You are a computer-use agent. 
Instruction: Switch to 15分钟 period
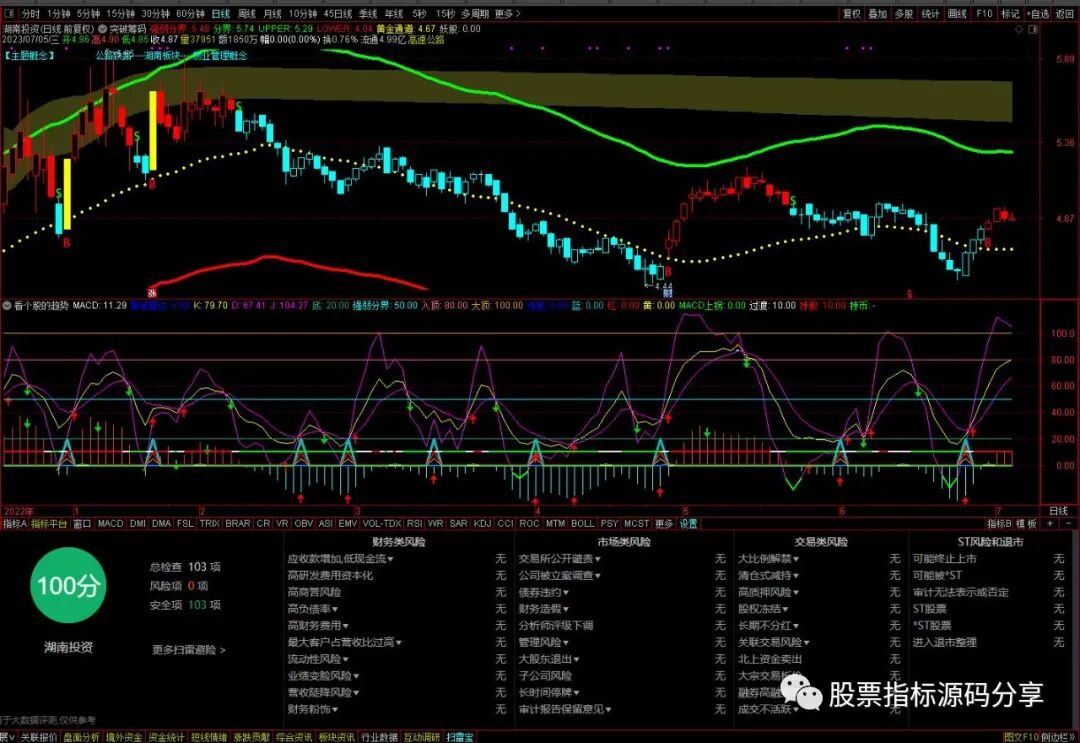[121, 14]
